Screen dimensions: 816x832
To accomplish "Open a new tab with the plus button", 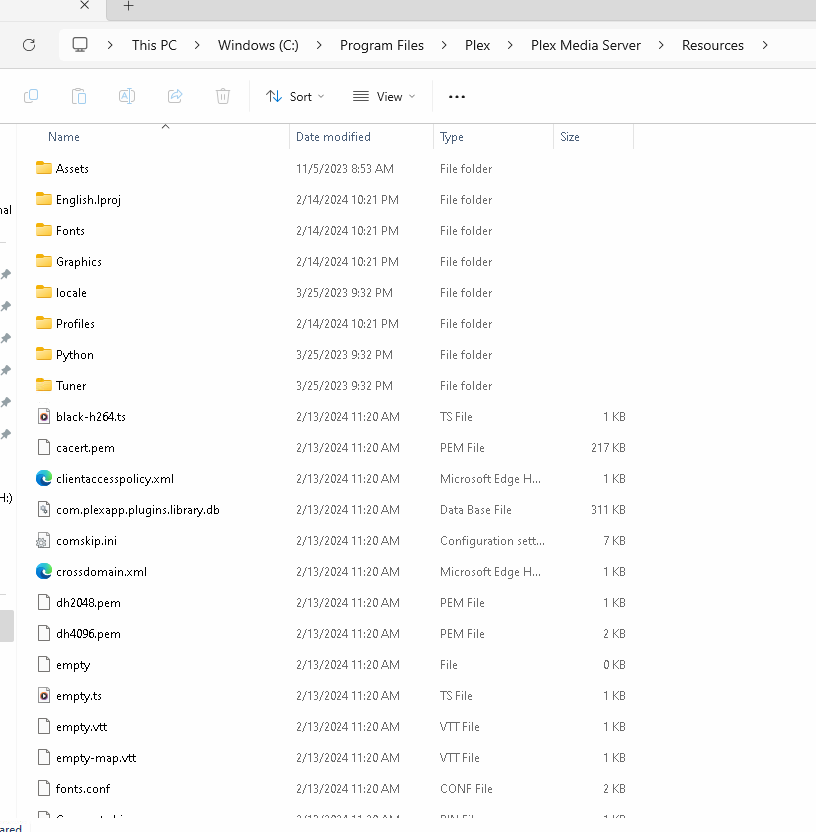I will pyautogui.click(x=128, y=6).
